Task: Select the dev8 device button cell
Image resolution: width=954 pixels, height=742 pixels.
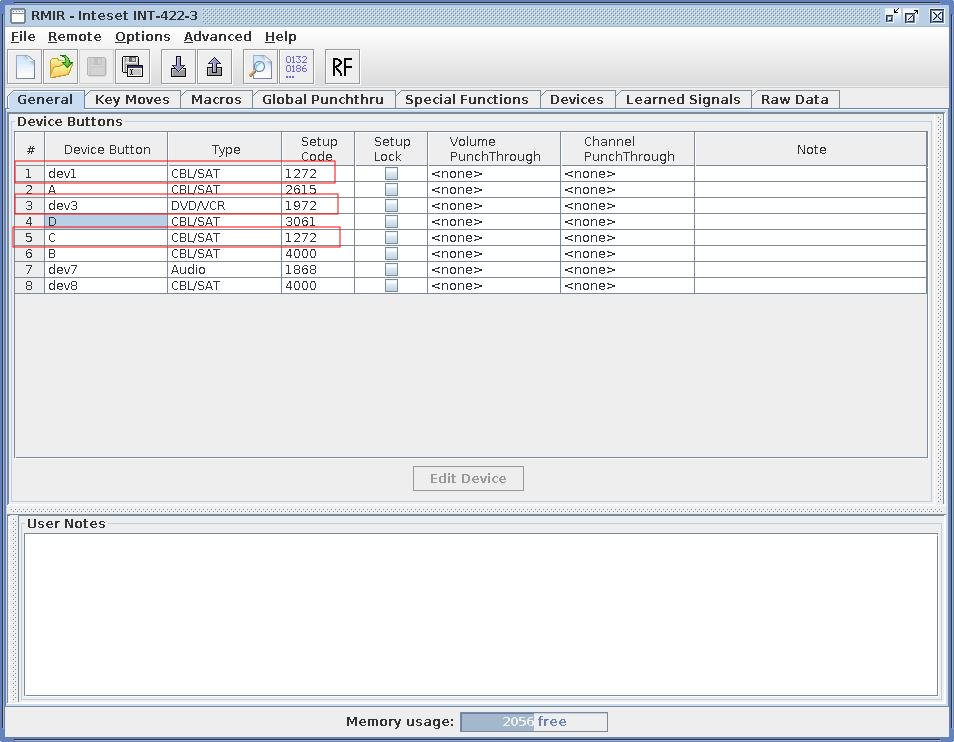Action: click(106, 285)
